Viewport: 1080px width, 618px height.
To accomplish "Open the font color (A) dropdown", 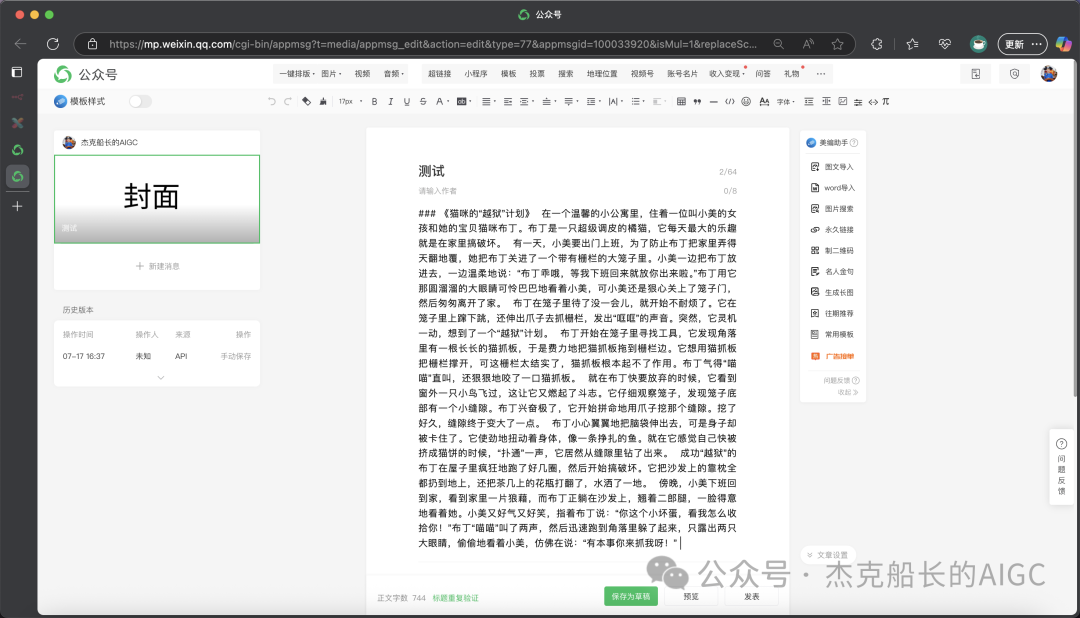I will click(442, 101).
